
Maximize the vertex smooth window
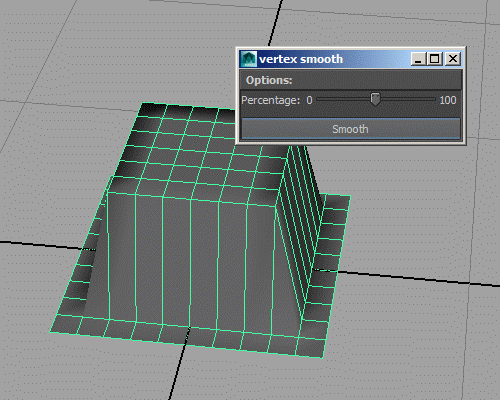point(434,59)
